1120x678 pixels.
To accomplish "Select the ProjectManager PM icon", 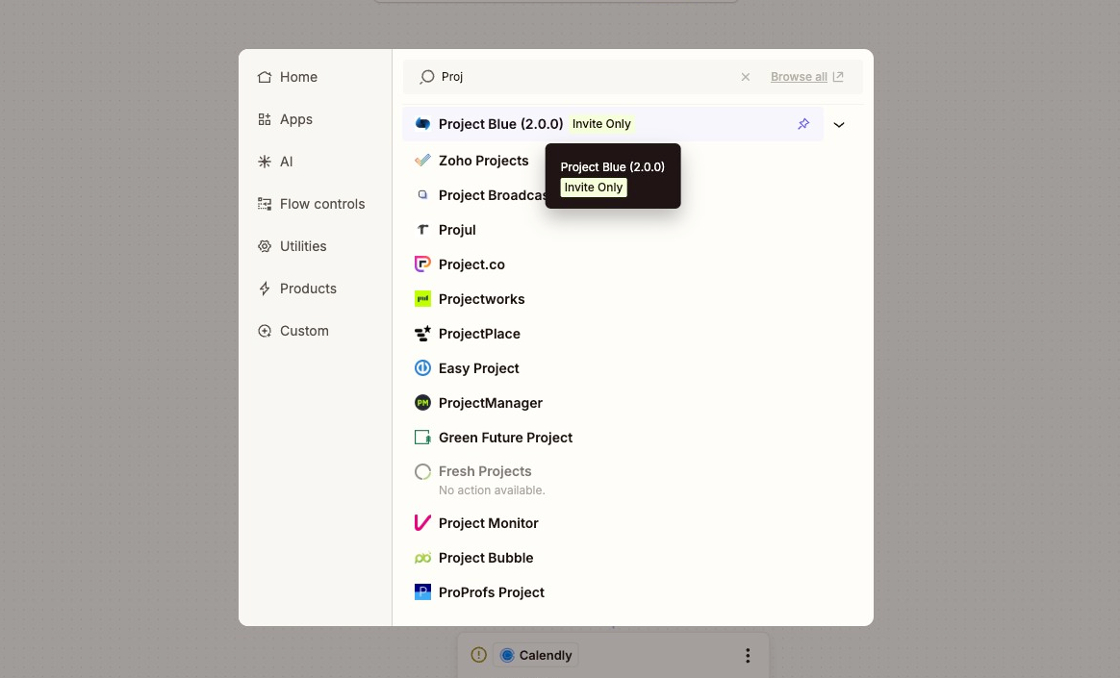I will (423, 402).
